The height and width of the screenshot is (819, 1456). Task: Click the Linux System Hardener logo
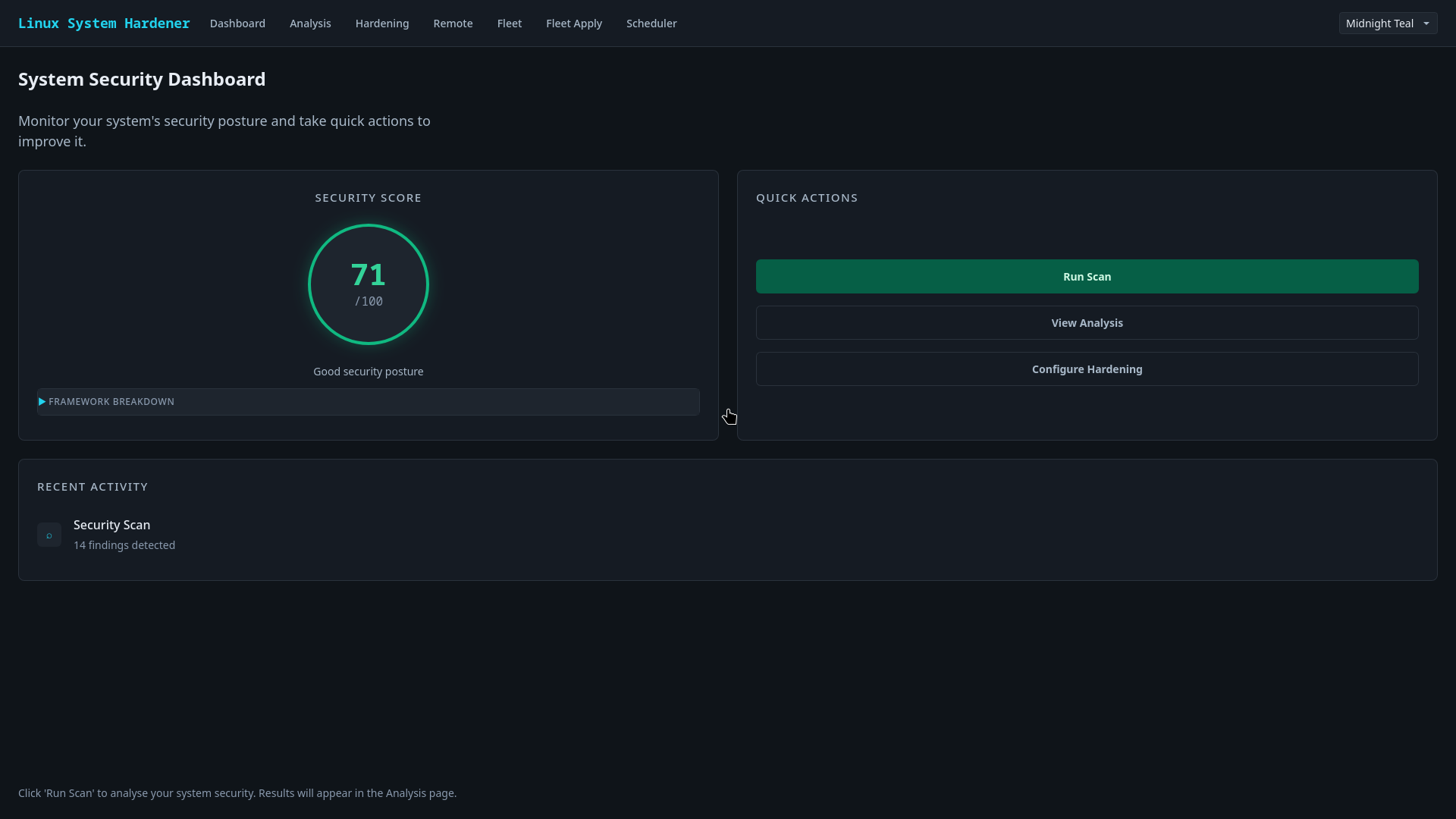coord(104,24)
